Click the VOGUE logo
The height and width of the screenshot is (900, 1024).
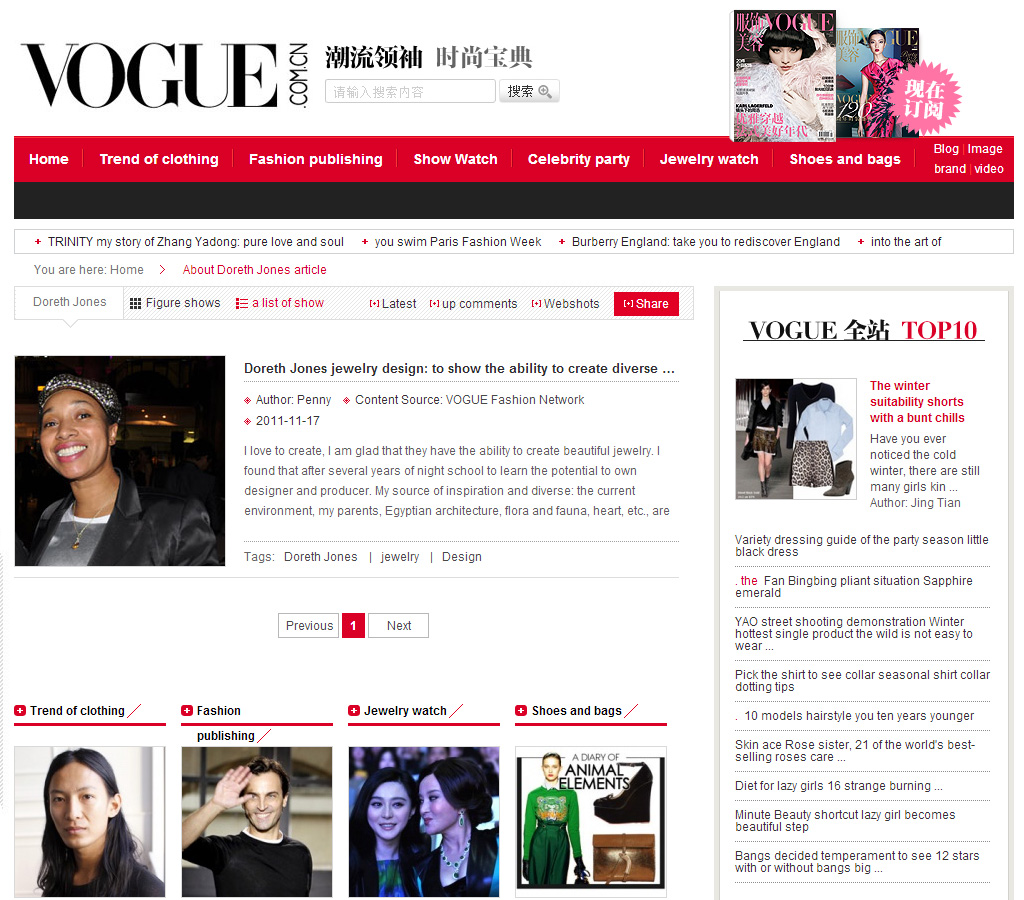click(165, 75)
